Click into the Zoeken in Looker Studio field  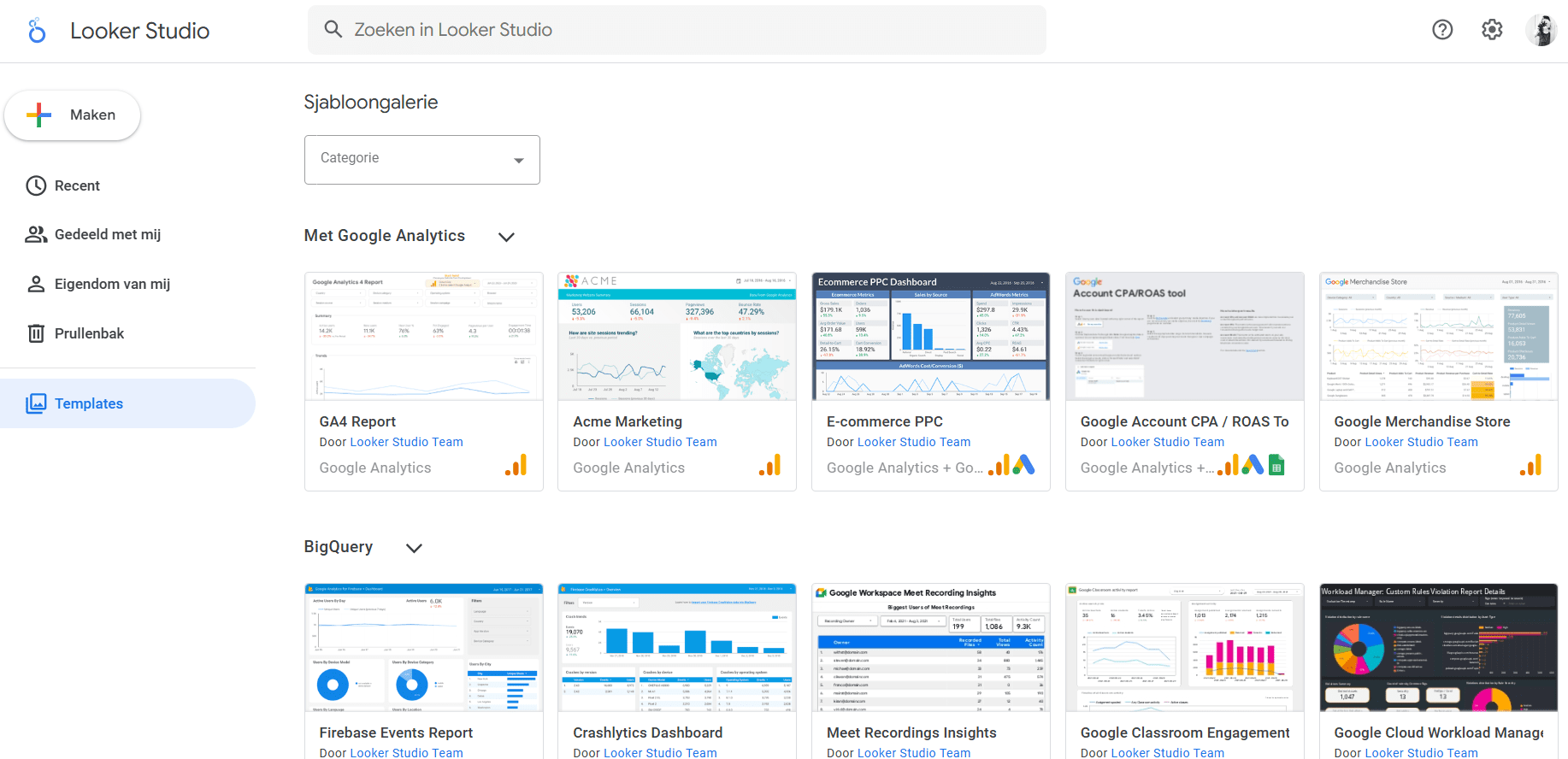coord(677,30)
